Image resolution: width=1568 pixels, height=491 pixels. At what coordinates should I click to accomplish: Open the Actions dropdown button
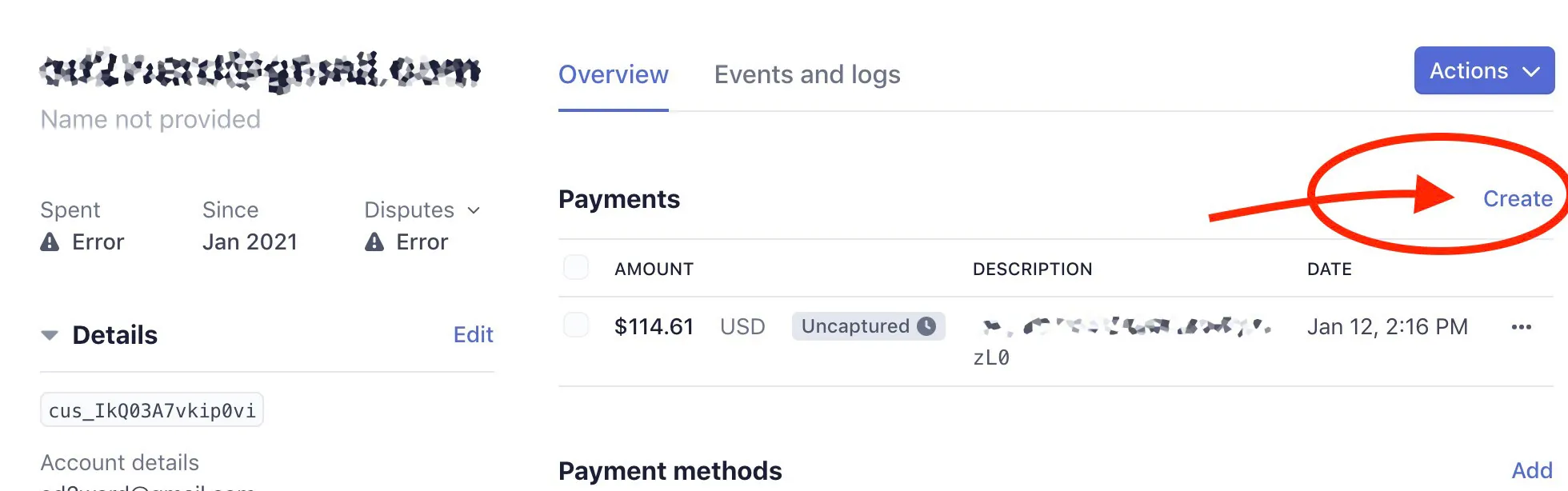point(1484,71)
